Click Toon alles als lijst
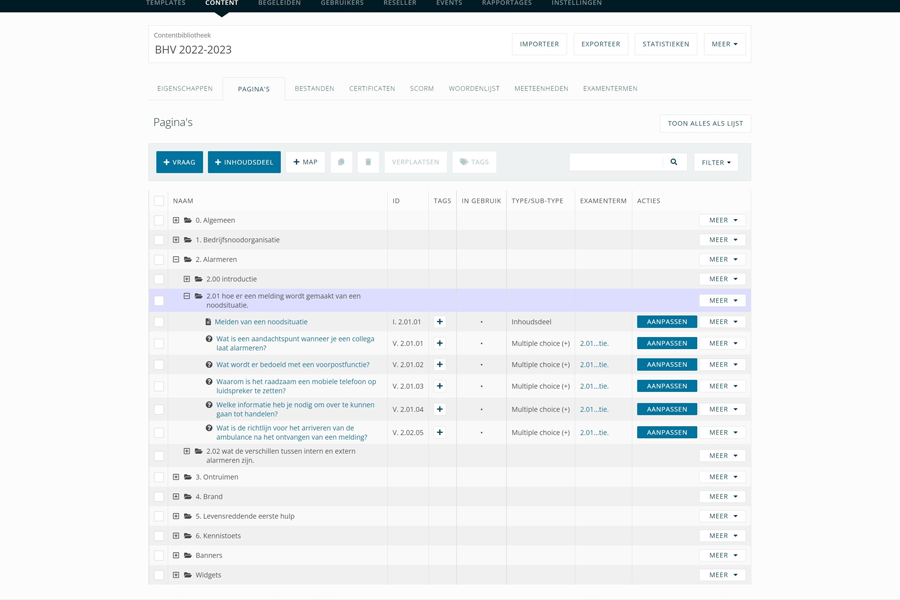900x600 pixels. pyautogui.click(x=705, y=123)
